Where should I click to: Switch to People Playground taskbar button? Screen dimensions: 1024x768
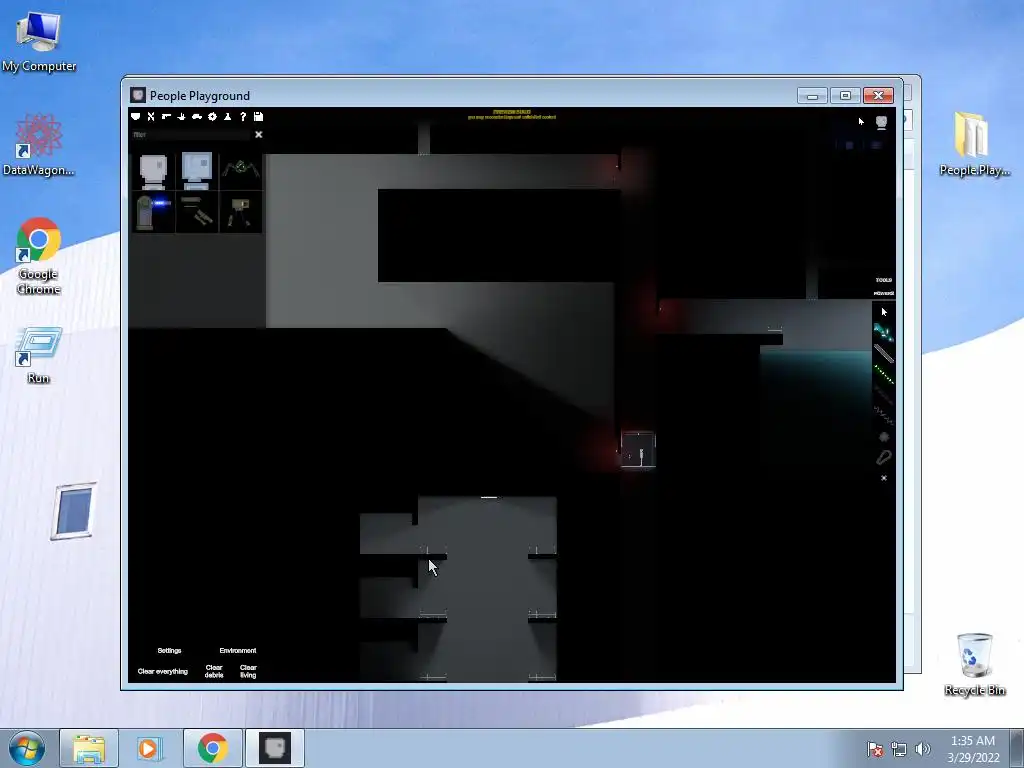(275, 748)
